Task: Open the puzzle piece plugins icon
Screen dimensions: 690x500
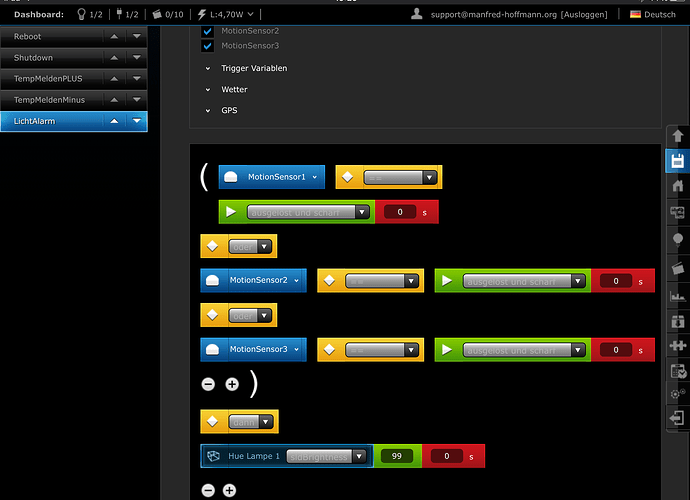Action: coord(677,344)
